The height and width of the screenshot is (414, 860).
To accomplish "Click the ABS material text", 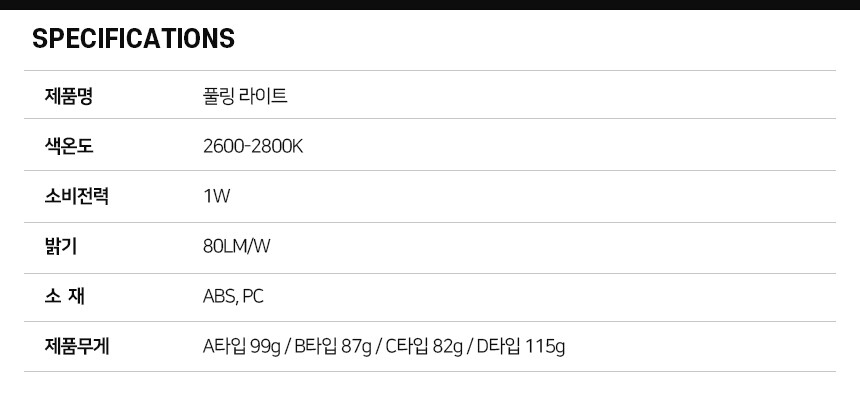I will (x=218, y=297).
